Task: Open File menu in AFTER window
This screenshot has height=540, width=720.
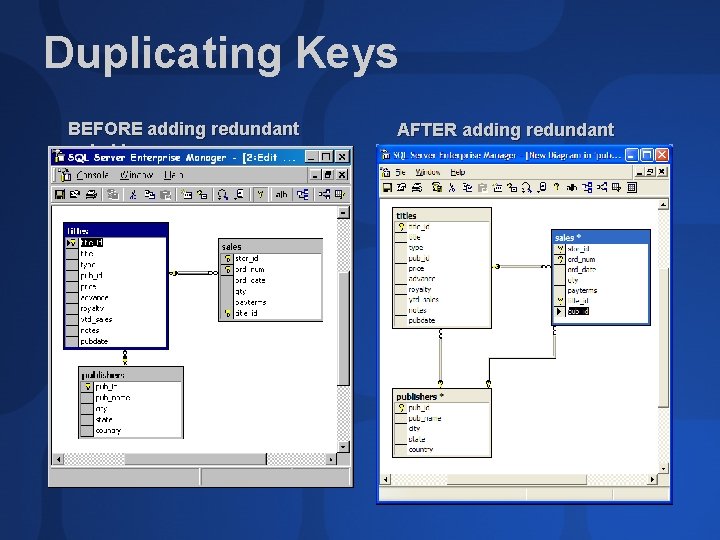Action: [400, 172]
